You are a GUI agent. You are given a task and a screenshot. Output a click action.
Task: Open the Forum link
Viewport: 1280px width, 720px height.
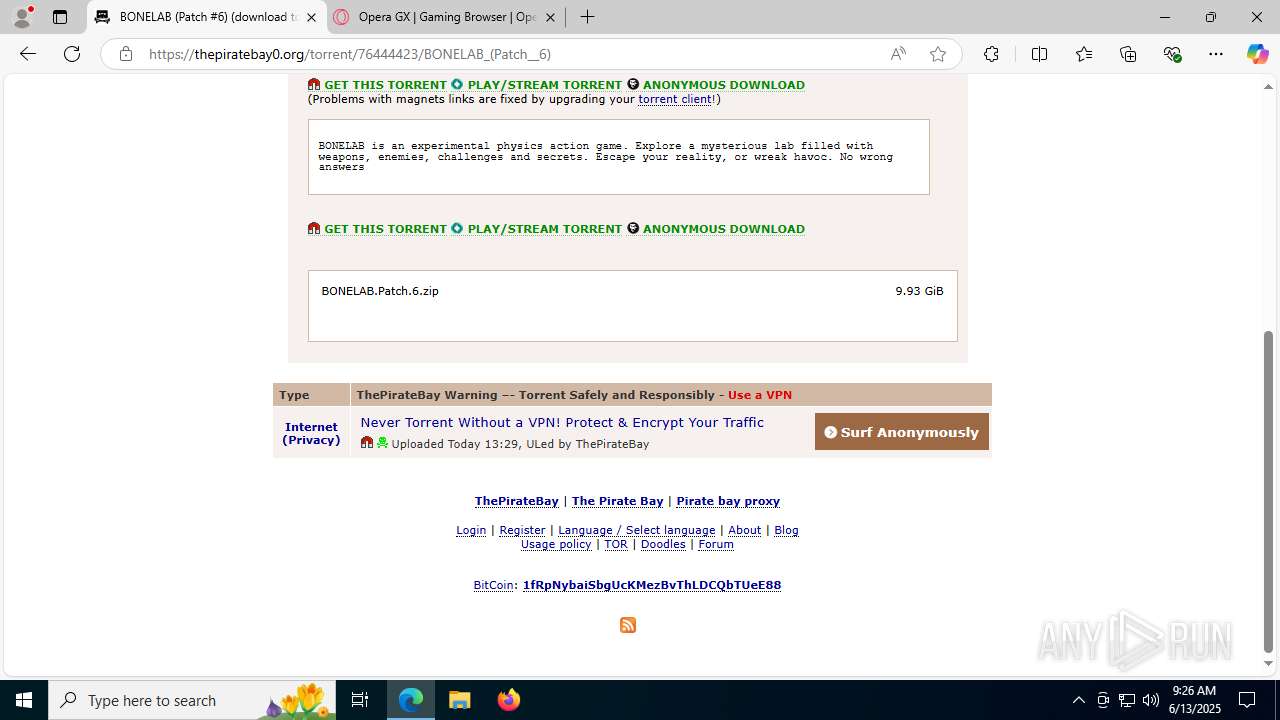tap(716, 544)
